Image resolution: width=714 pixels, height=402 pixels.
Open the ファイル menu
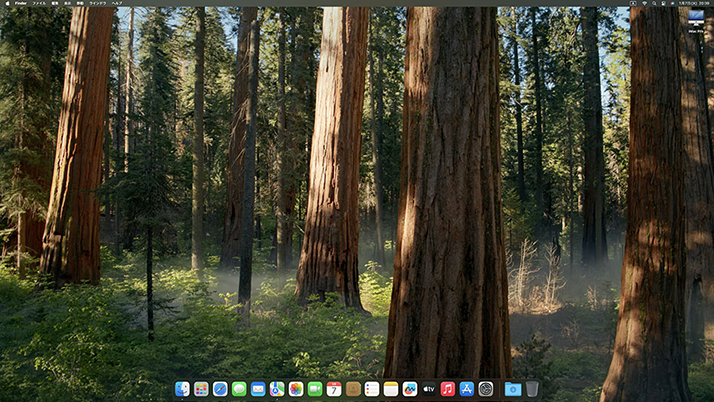coord(39,3)
